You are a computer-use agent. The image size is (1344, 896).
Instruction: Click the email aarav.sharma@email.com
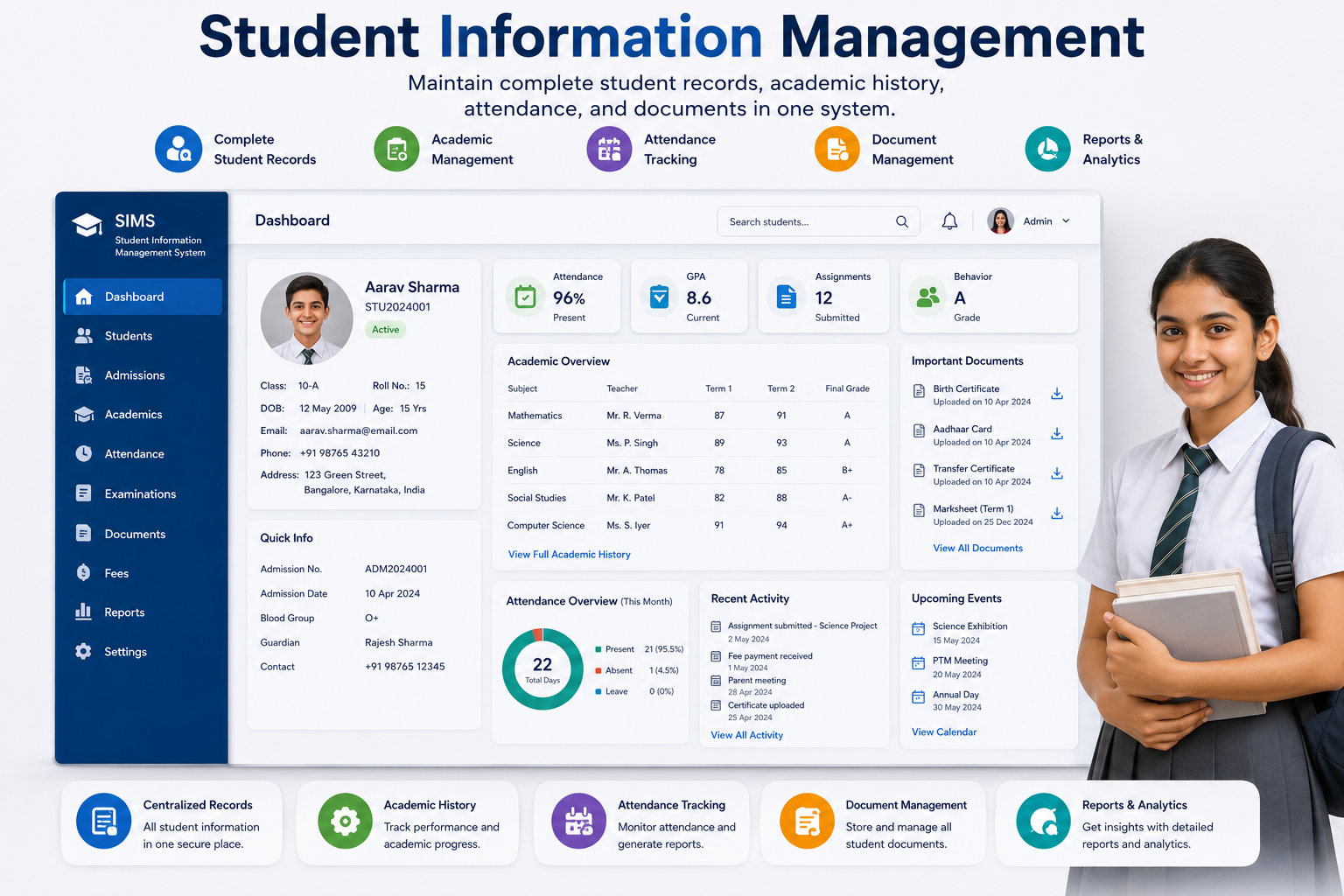click(359, 431)
